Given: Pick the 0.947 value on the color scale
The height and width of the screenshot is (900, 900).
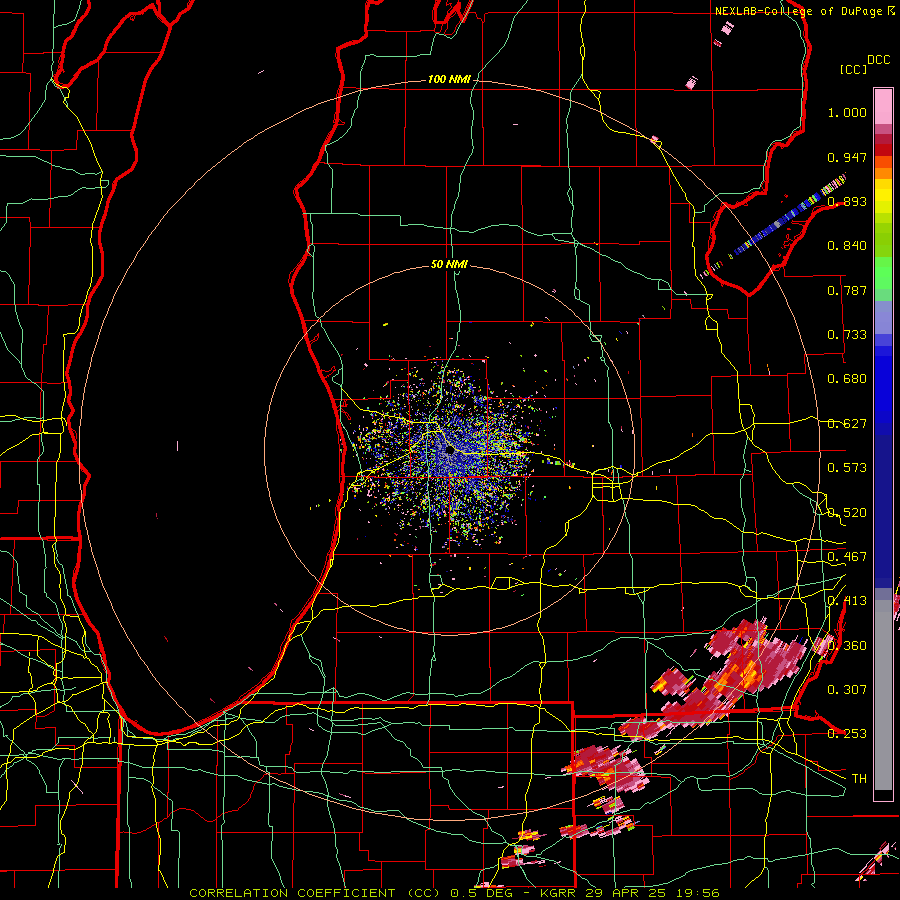Looking at the screenshot, I should pos(847,157).
